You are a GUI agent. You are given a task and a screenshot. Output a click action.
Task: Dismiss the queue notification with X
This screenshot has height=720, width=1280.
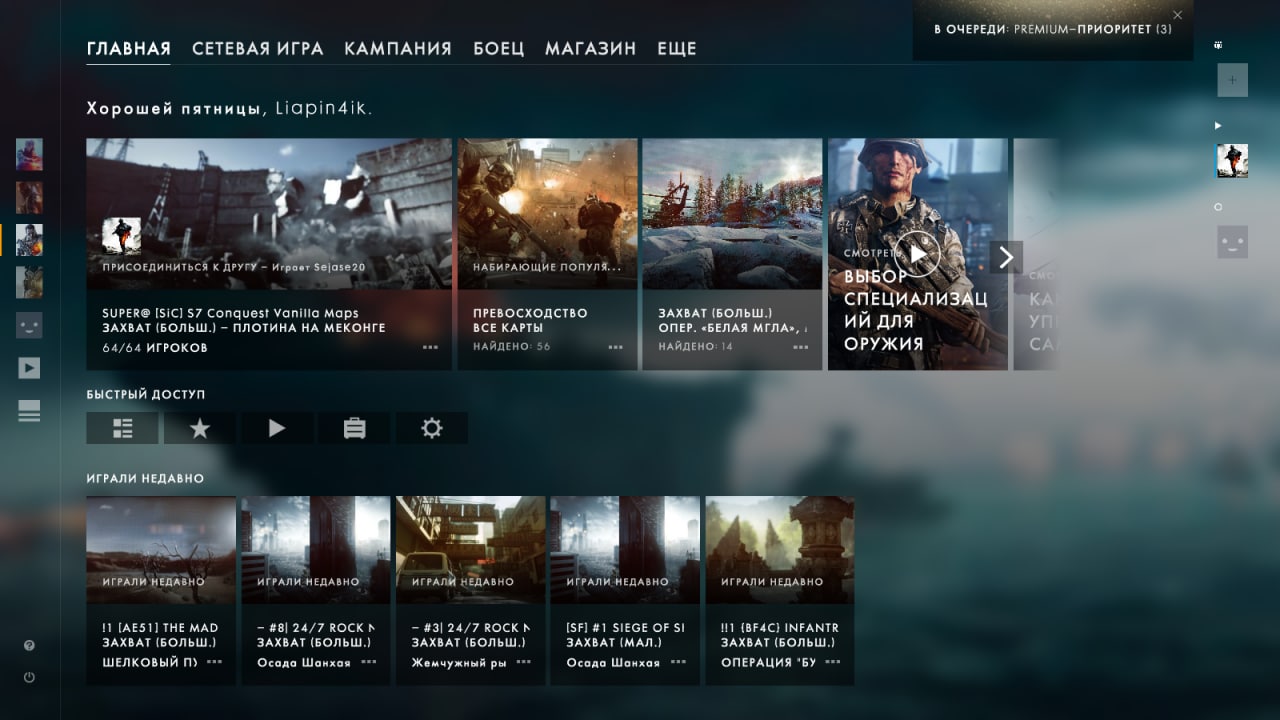click(x=1177, y=14)
